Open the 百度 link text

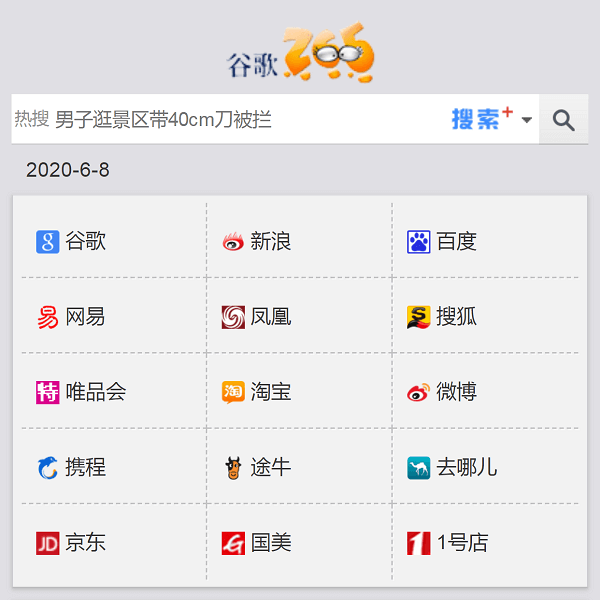point(457,241)
